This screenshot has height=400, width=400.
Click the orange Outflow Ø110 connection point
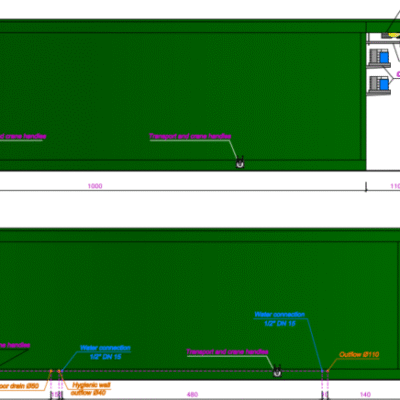point(327,371)
